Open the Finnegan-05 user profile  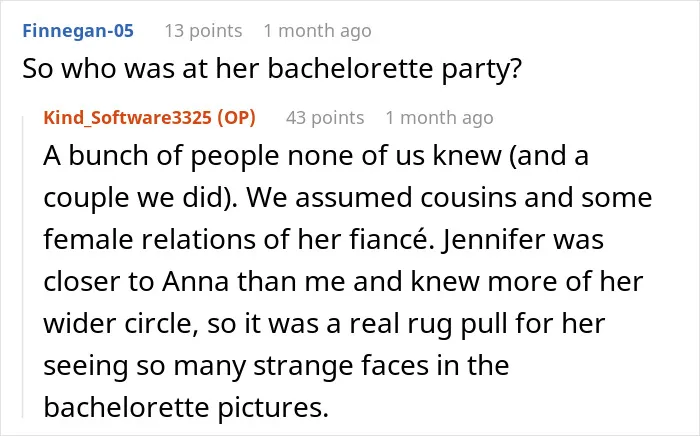(78, 31)
